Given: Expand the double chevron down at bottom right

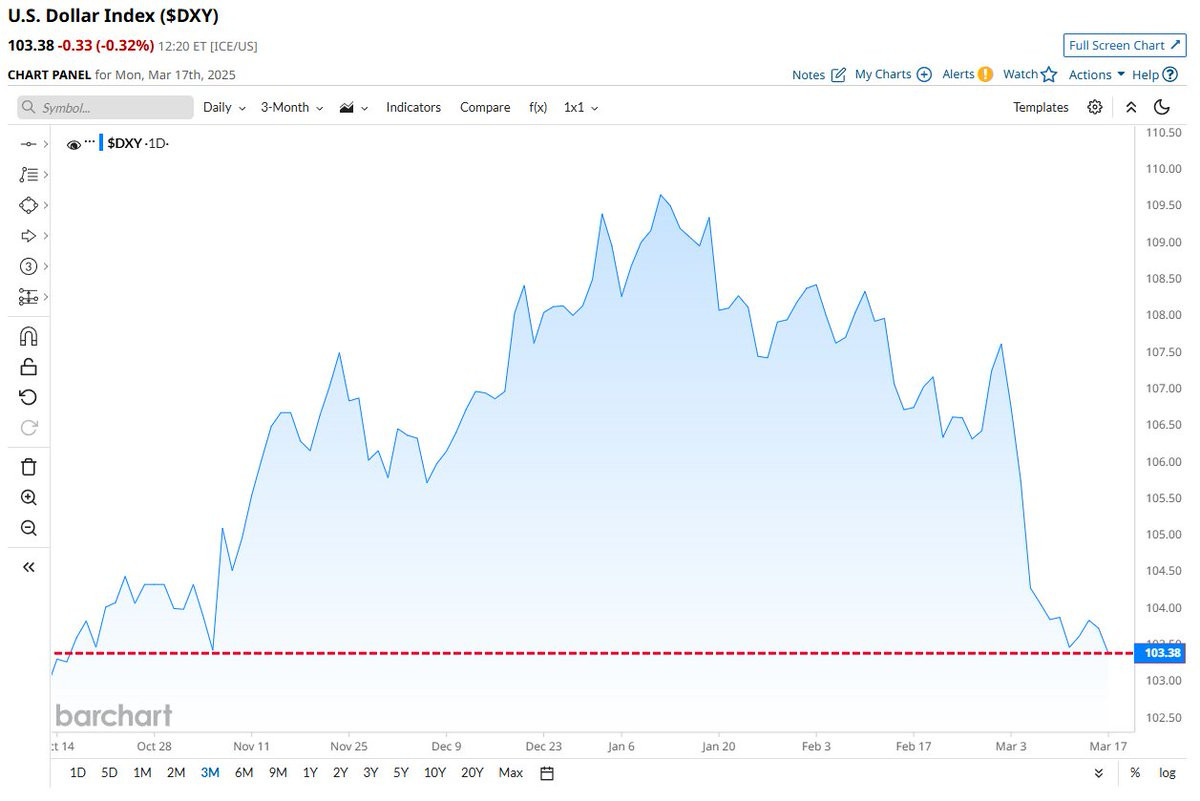Looking at the screenshot, I should point(1099,773).
